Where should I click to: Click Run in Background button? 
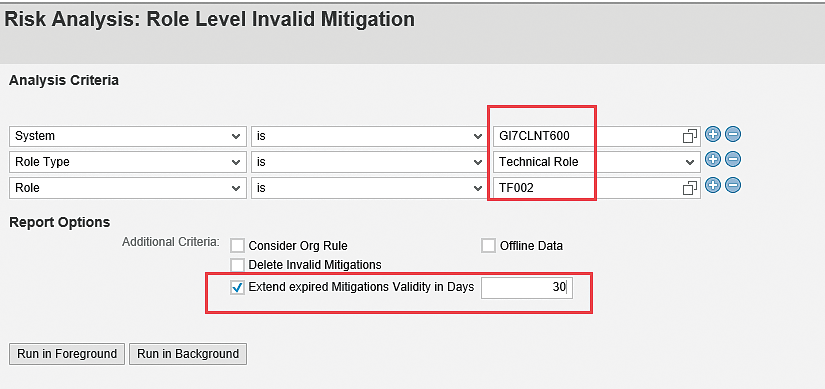tap(188, 354)
